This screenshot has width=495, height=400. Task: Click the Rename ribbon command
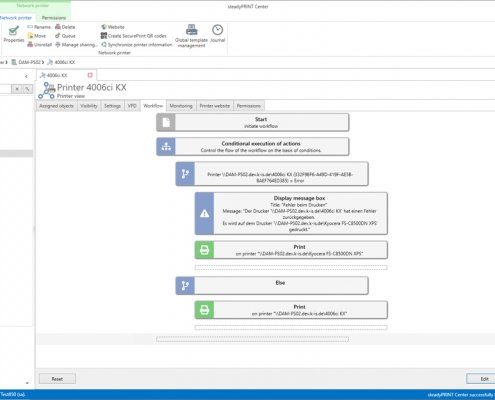click(39, 27)
